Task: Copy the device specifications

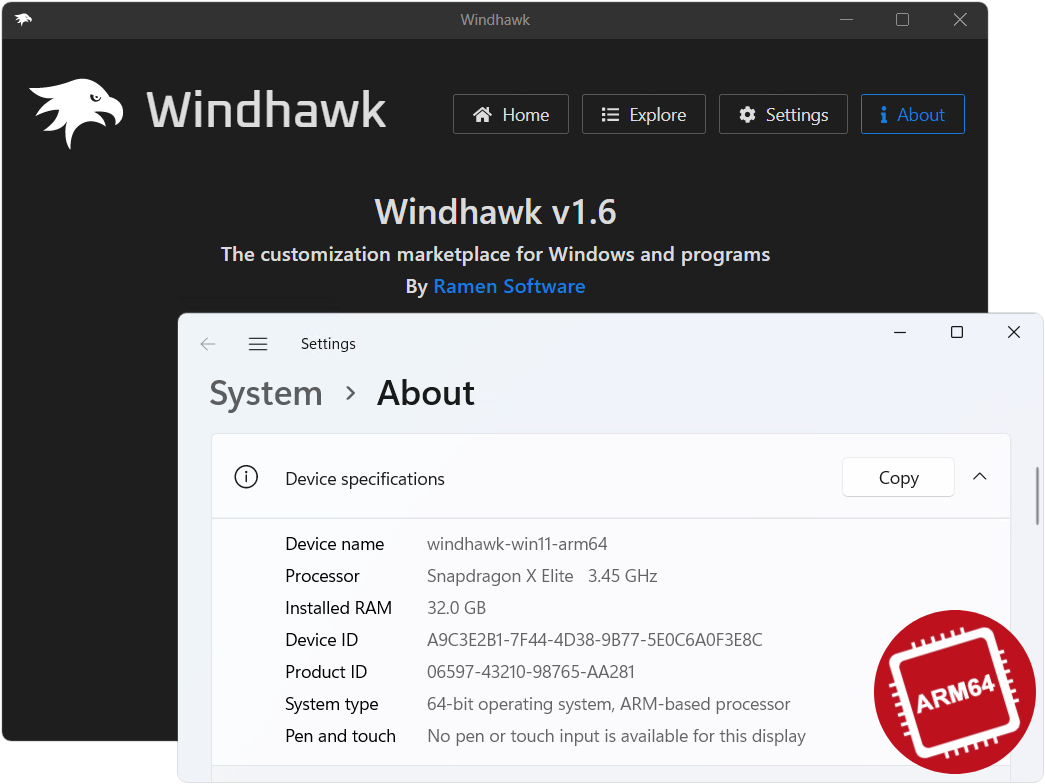Action: tap(897, 477)
